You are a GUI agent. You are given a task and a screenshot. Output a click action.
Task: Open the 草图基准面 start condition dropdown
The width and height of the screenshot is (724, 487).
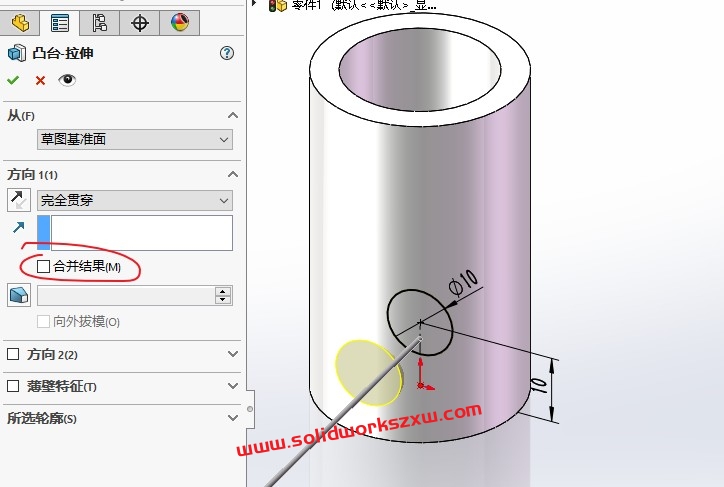tap(135, 139)
